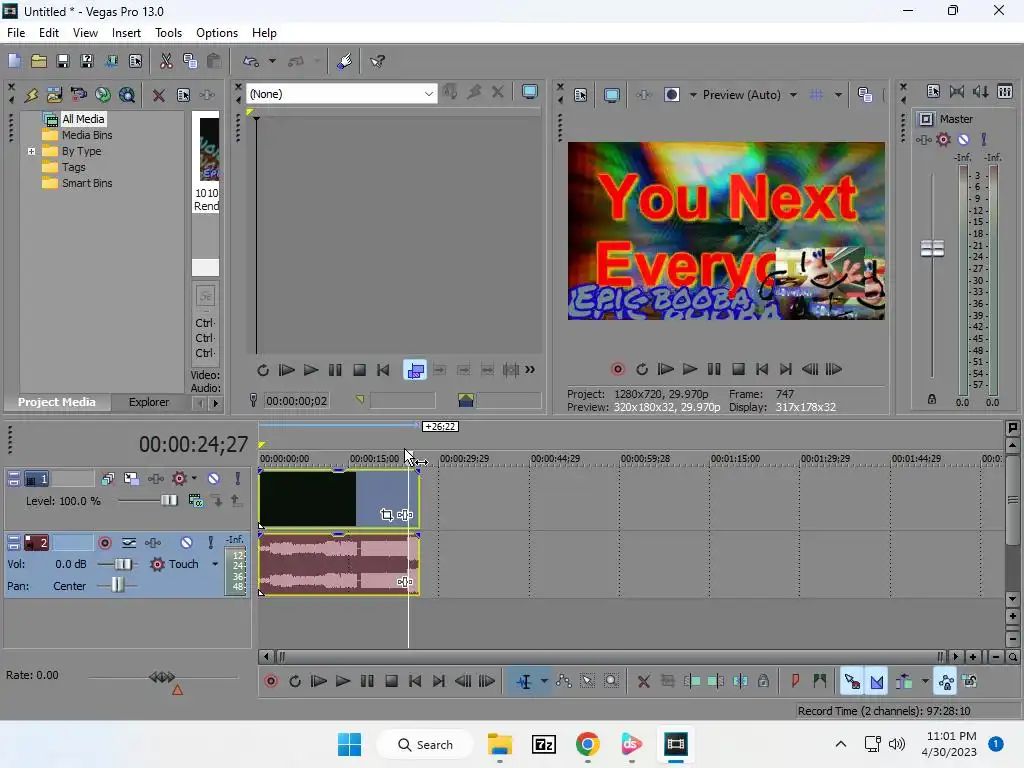Open event Pan/Crop on video clip

pos(387,515)
